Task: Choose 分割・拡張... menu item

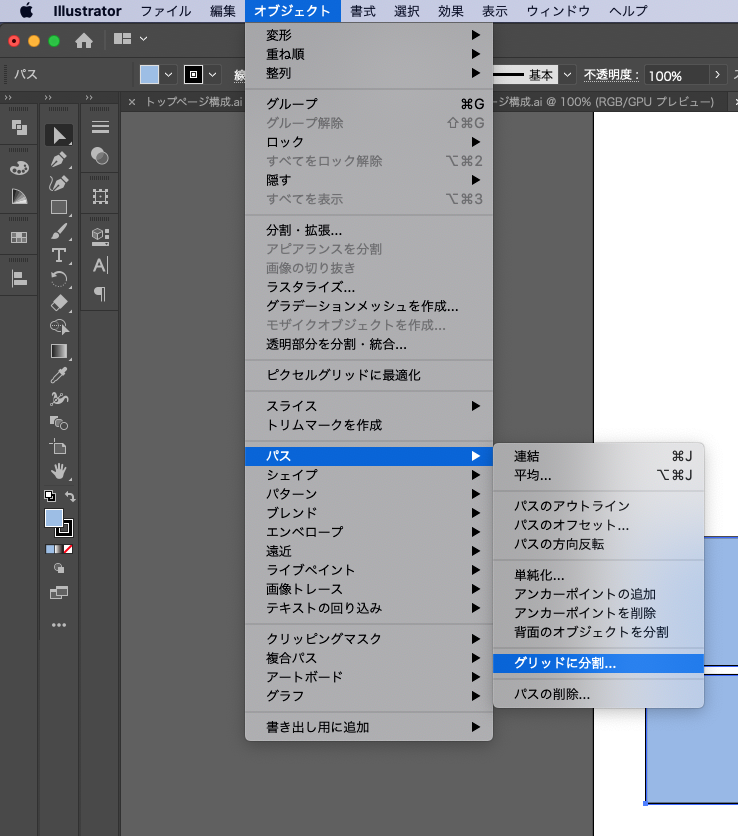Action: (x=368, y=230)
